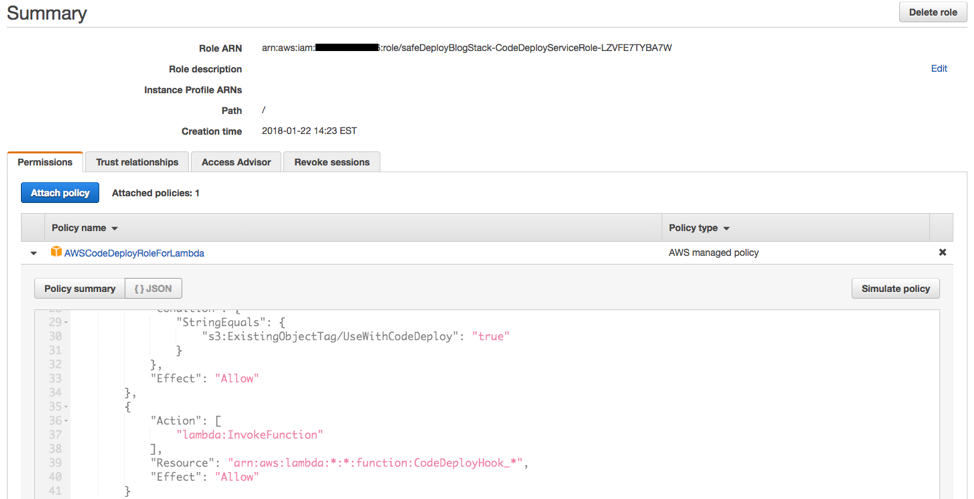This screenshot has height=499, width=974.
Task: Click the "AWS managed policy" type cell
Action: tap(714, 253)
